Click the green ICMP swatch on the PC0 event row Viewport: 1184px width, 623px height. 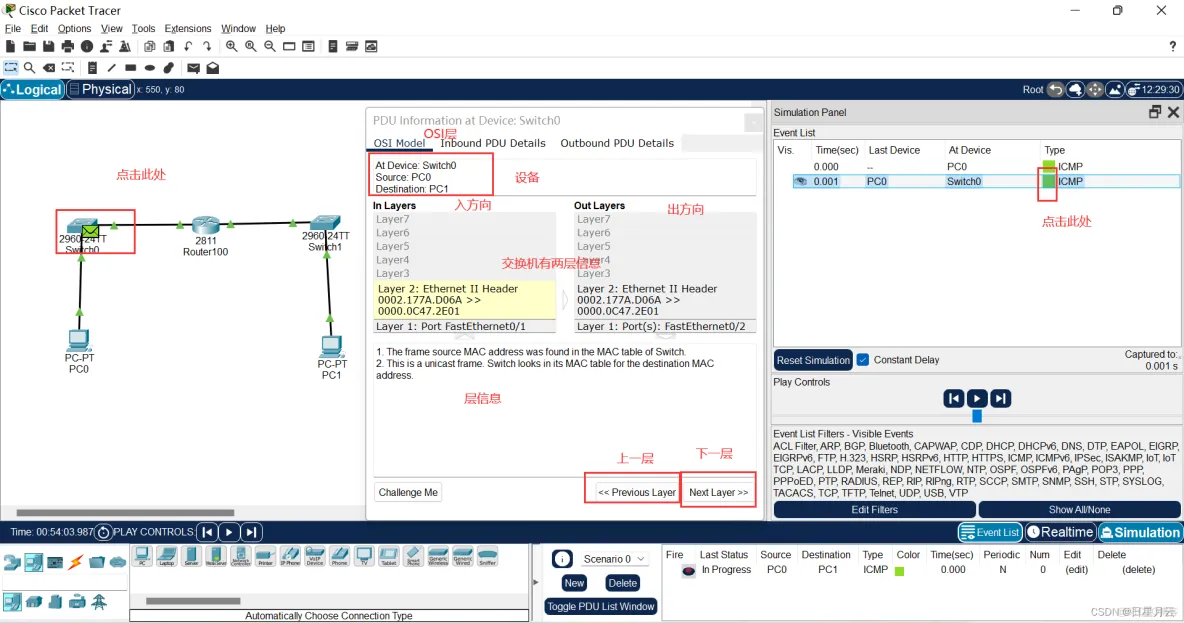pyautogui.click(x=1049, y=166)
